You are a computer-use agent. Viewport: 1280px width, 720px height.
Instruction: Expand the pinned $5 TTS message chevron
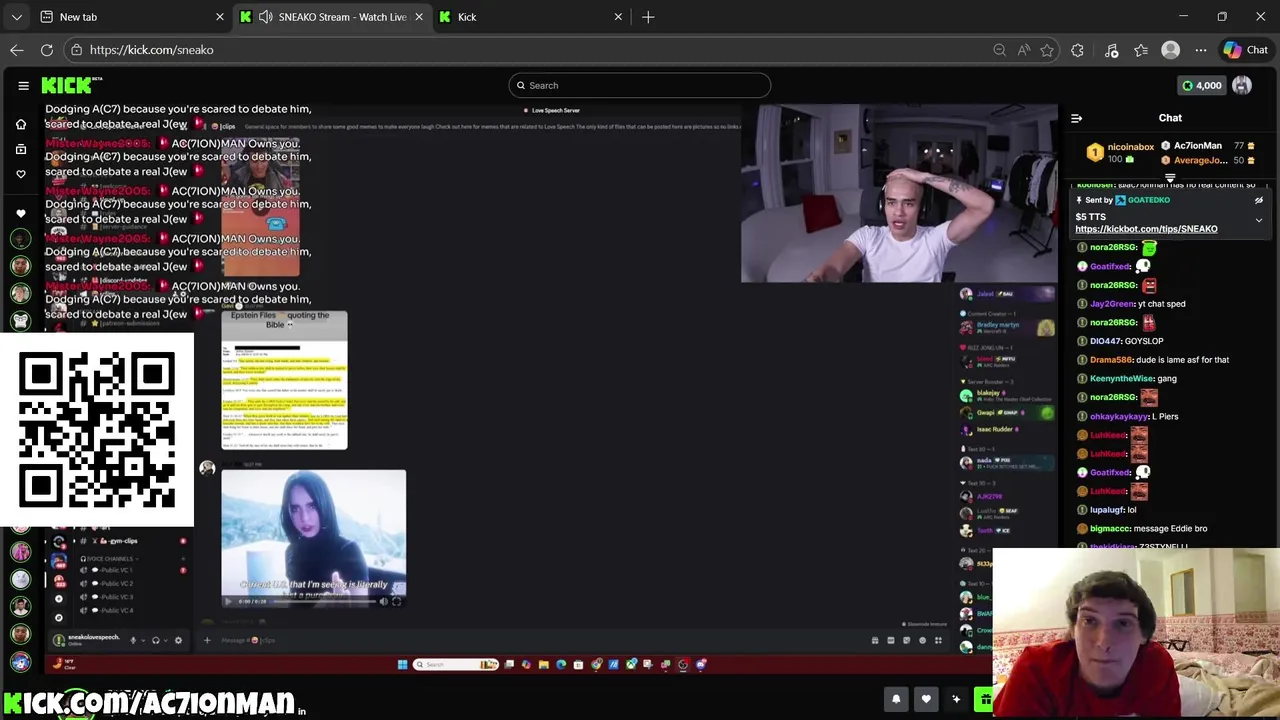[x=1259, y=219]
